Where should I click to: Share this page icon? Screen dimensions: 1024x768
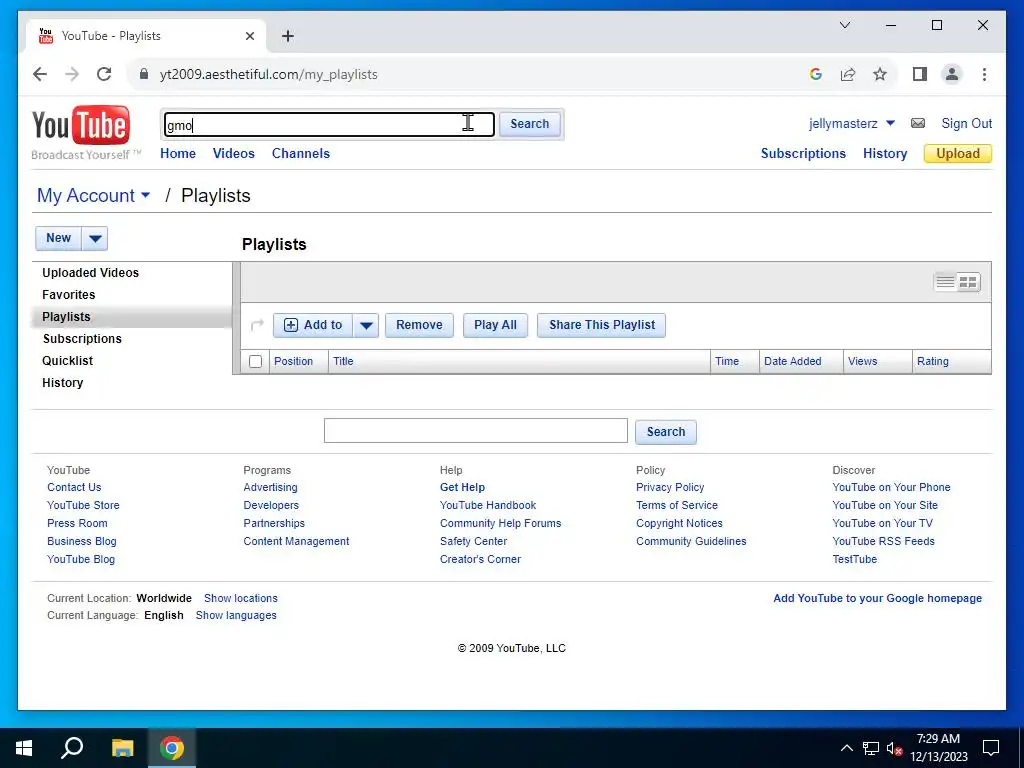(848, 74)
